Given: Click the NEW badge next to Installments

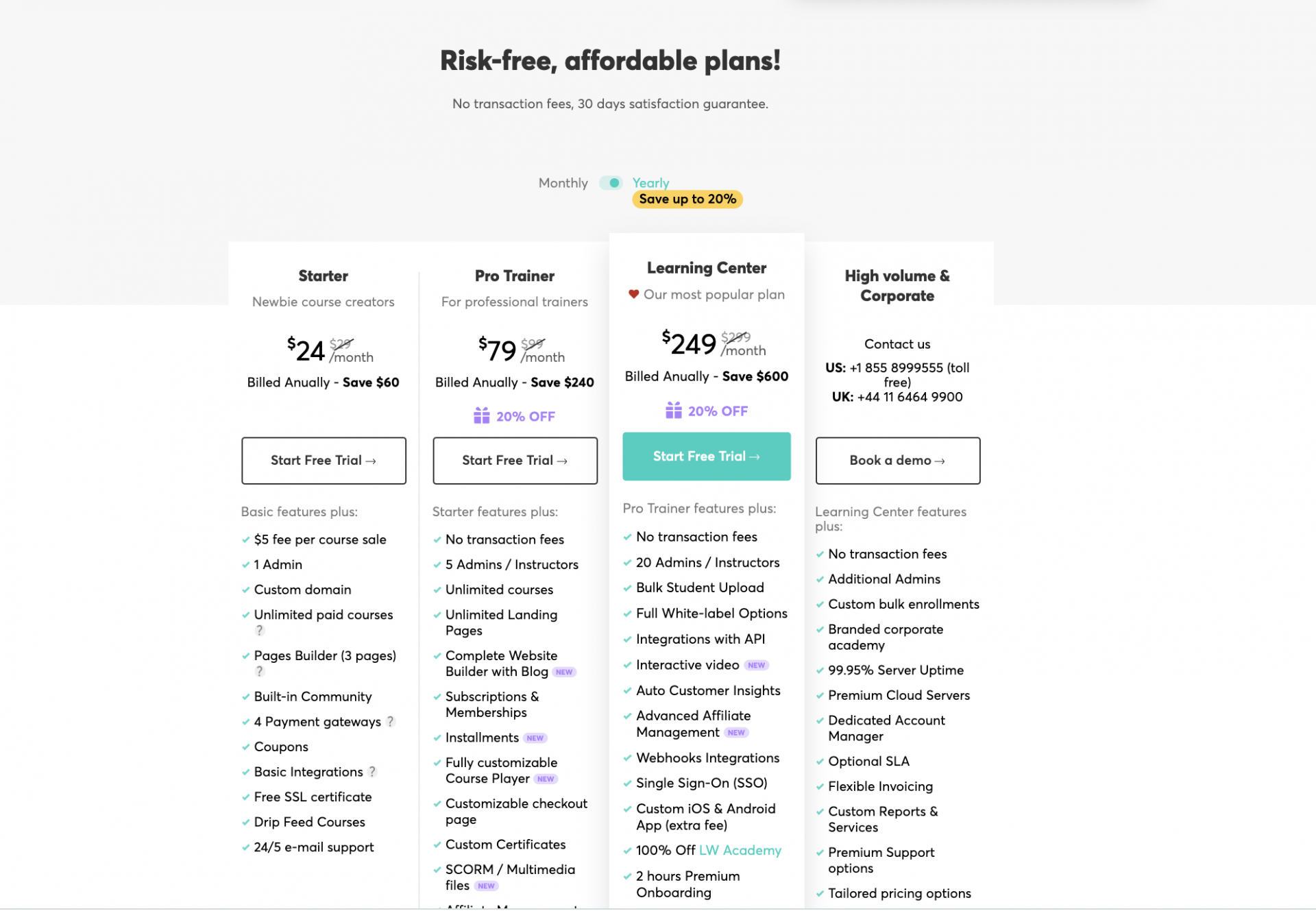Looking at the screenshot, I should 535,738.
